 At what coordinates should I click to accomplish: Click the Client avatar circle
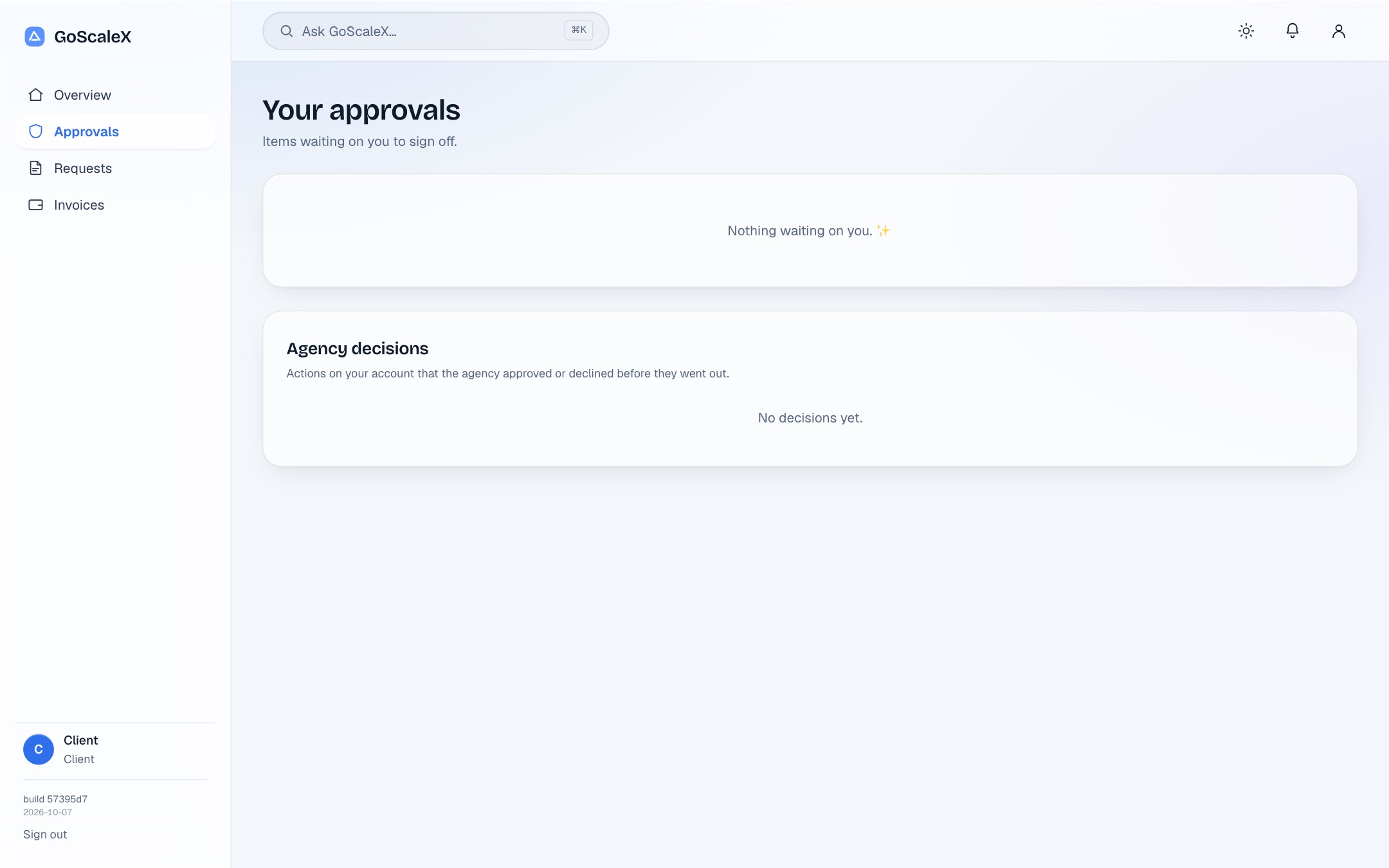[x=39, y=750]
